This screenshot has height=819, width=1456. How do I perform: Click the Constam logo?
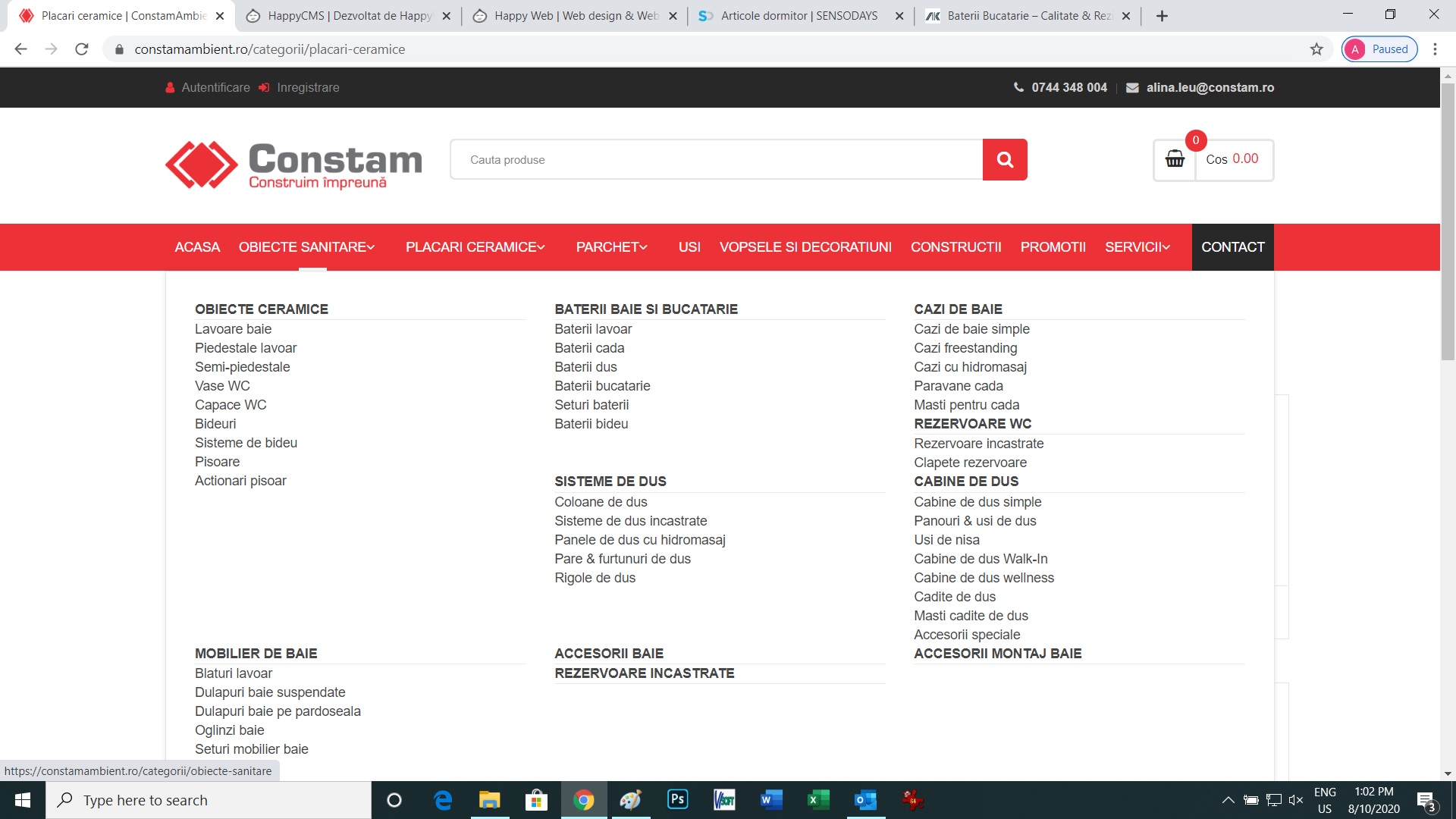coord(293,165)
